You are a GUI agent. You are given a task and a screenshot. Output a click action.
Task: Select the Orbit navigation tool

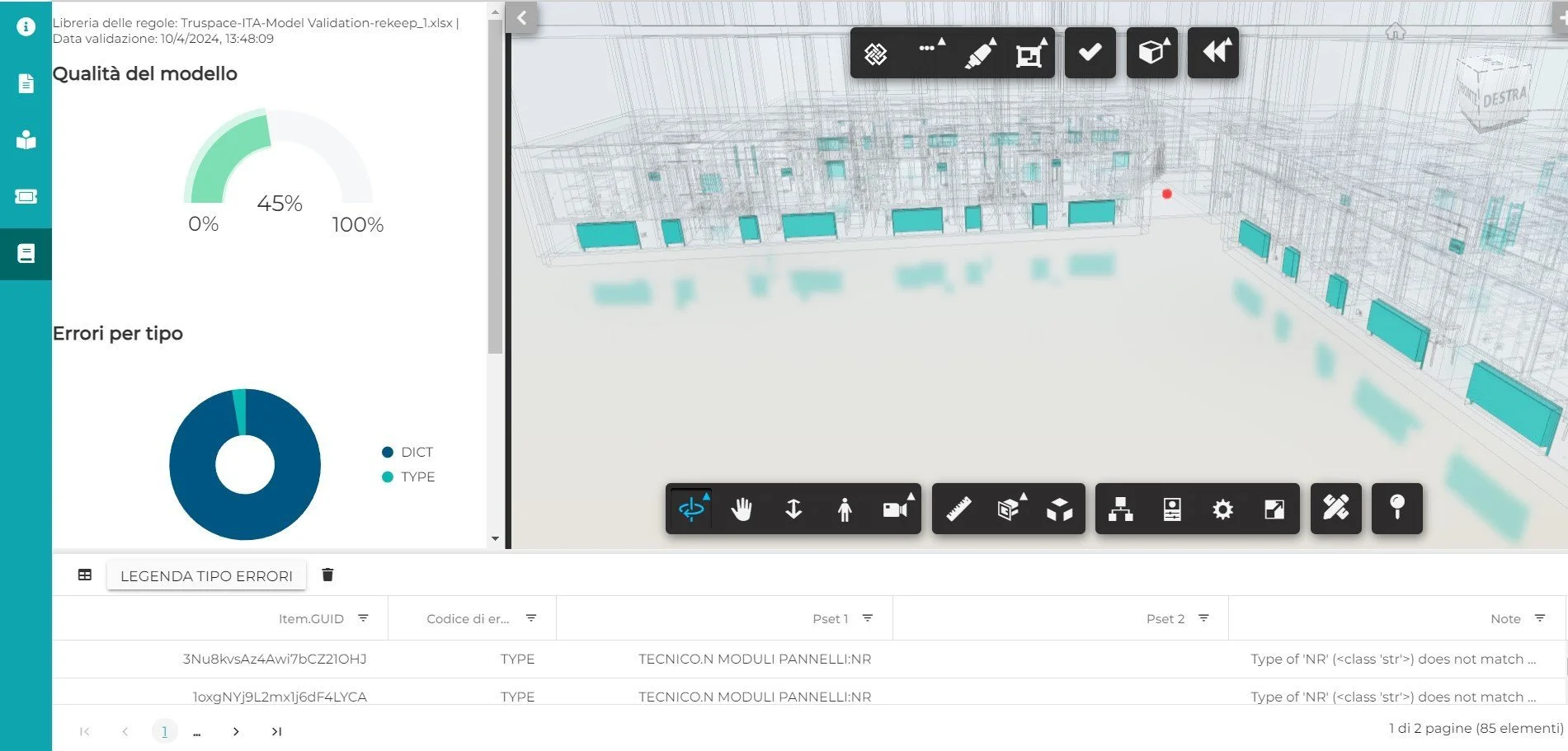(x=691, y=509)
